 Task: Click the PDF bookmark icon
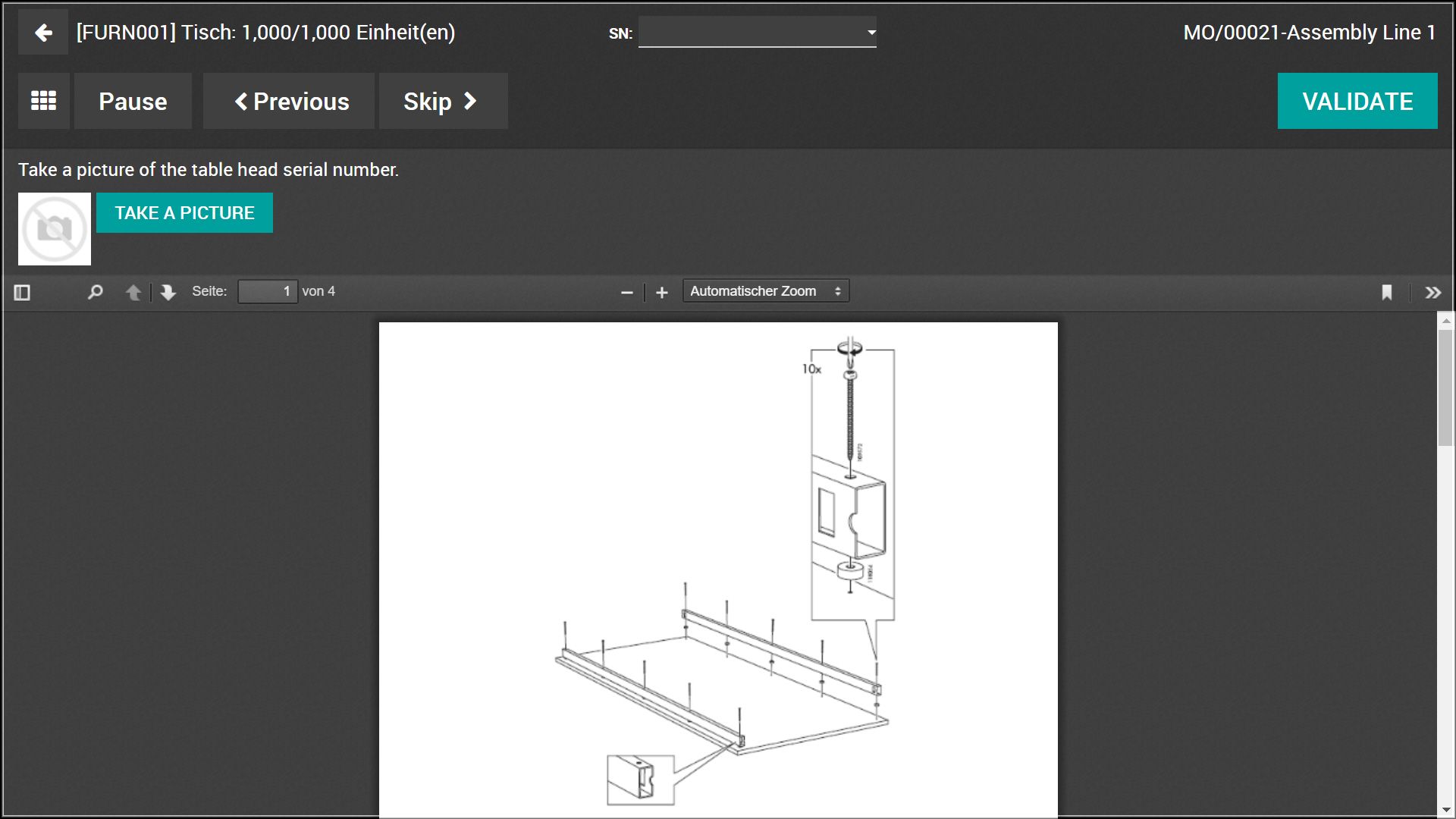pyautogui.click(x=1387, y=292)
